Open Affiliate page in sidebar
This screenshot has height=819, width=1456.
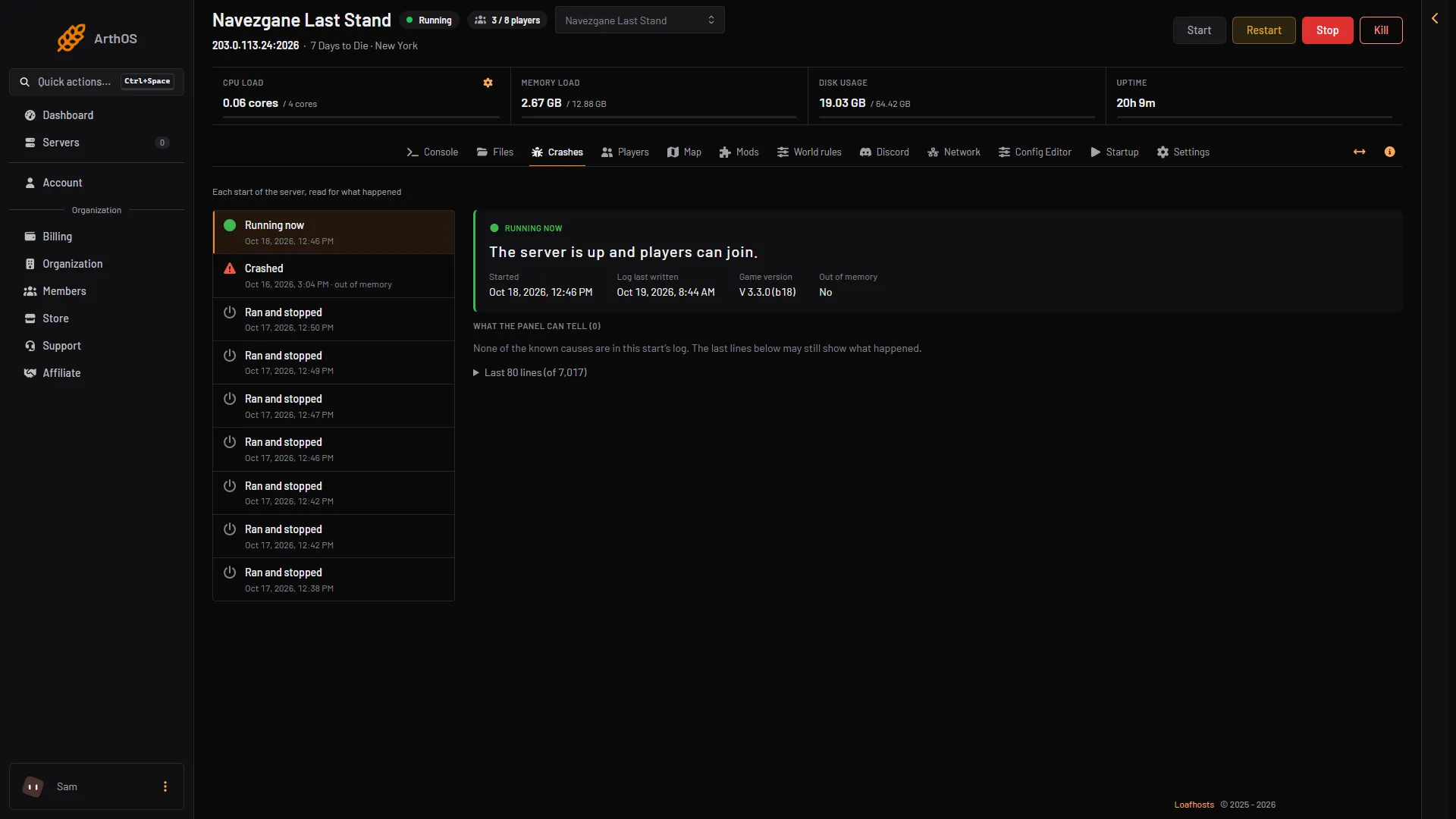(x=96, y=373)
